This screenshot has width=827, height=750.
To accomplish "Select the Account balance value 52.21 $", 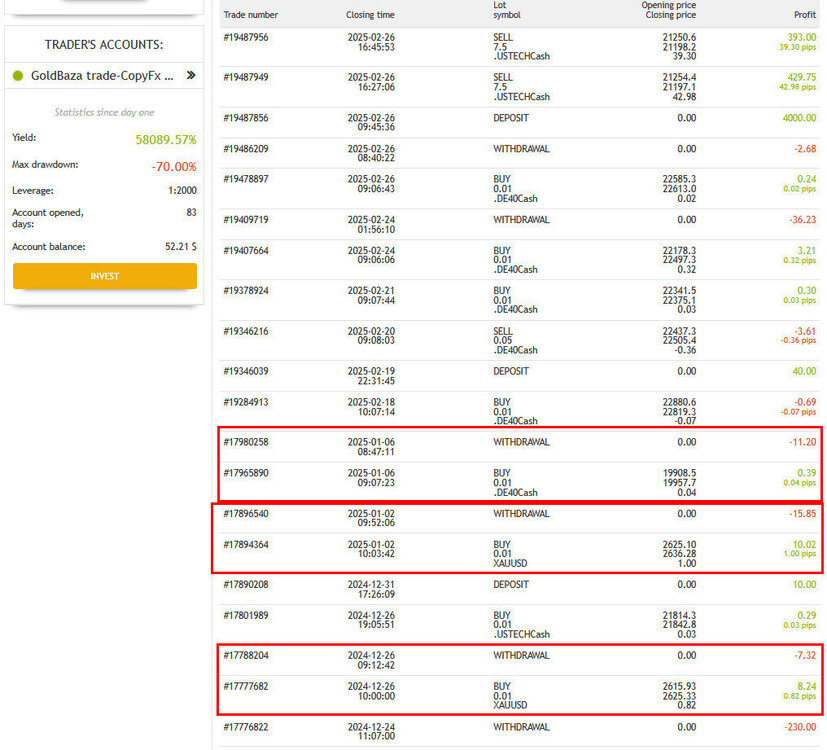I will pos(180,246).
